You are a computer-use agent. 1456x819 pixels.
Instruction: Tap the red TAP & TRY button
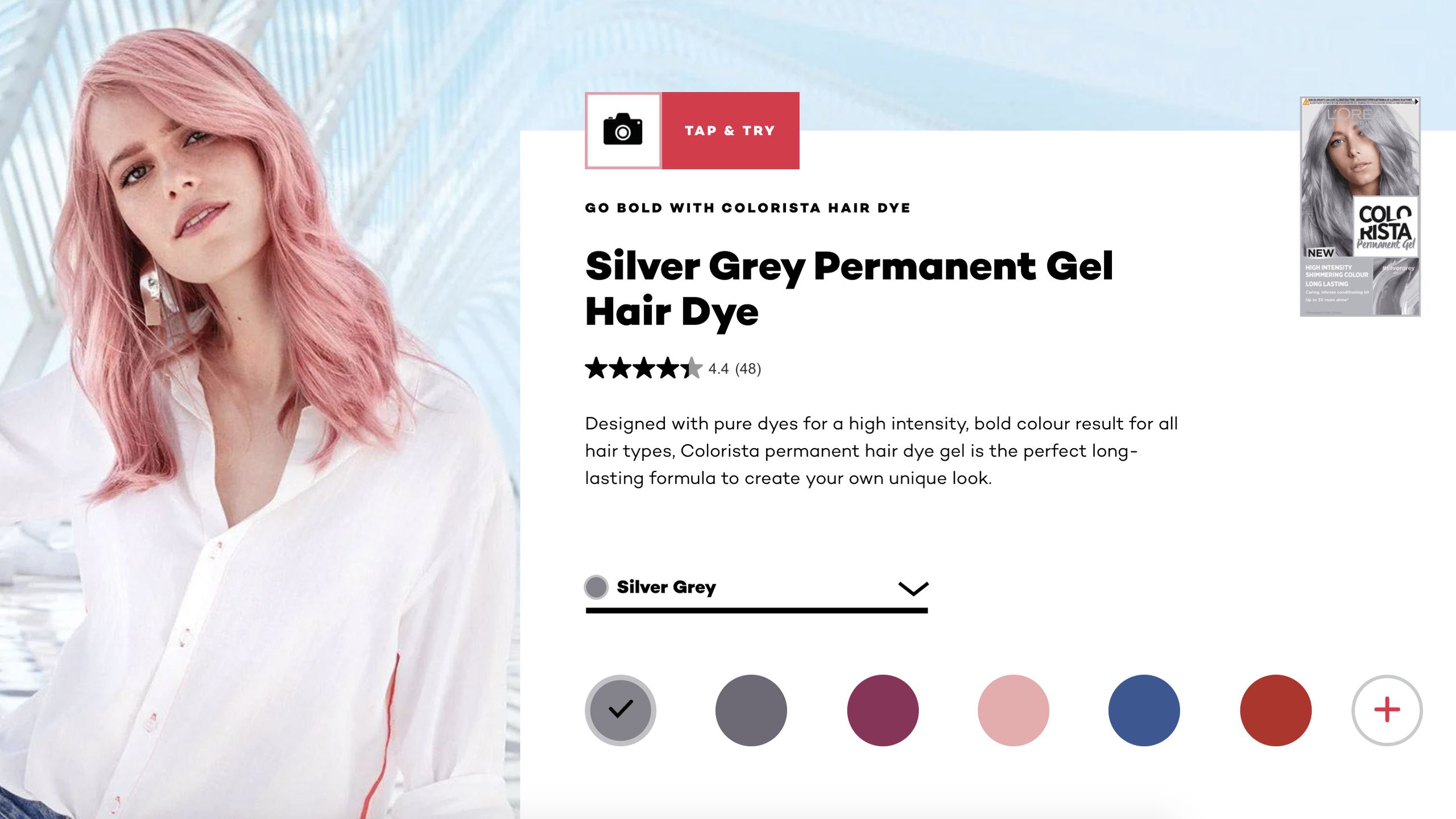click(730, 130)
